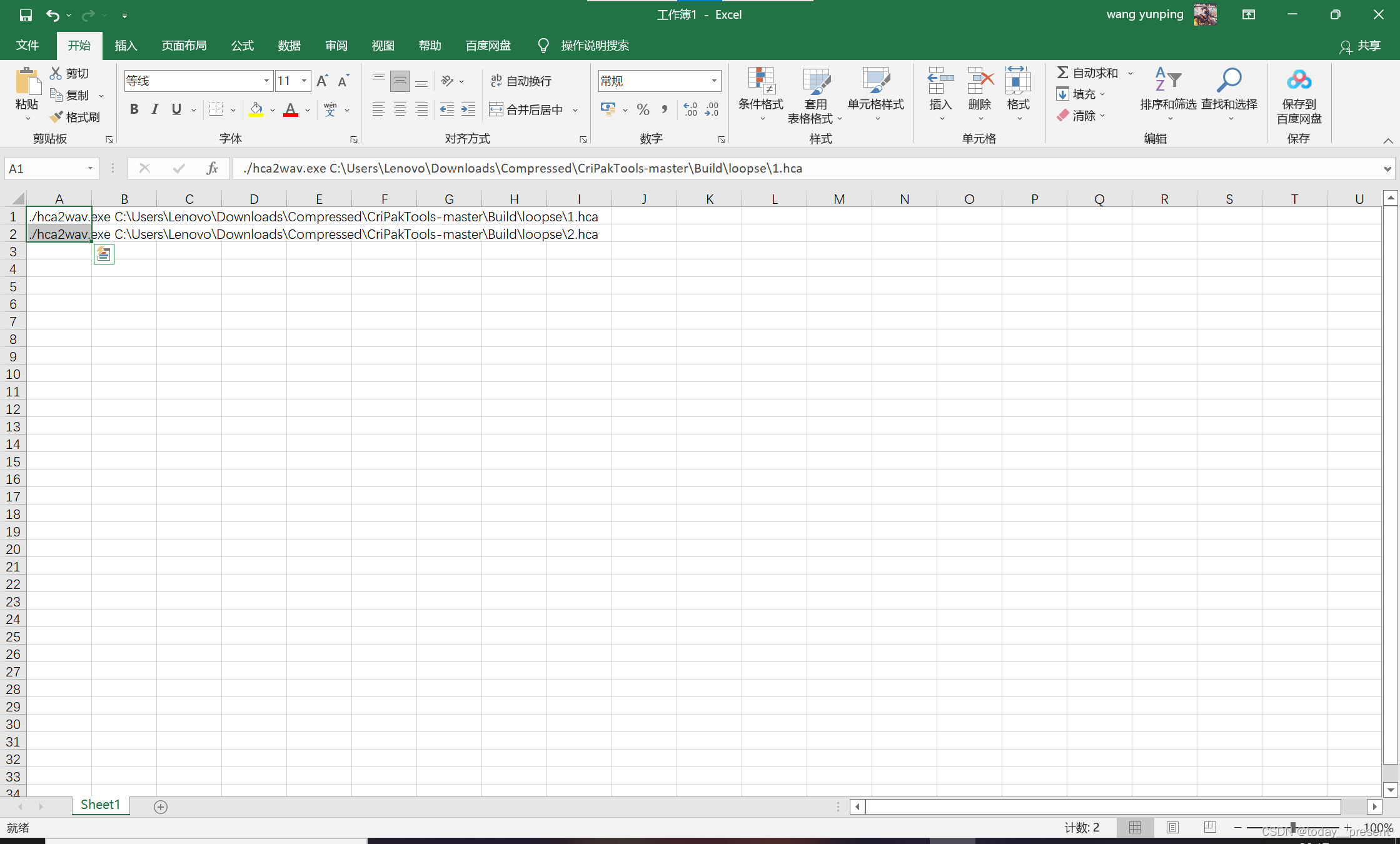Screen dimensions: 1400x844
Task: Click the Cut scissors icon
Action: pyautogui.click(x=56, y=73)
